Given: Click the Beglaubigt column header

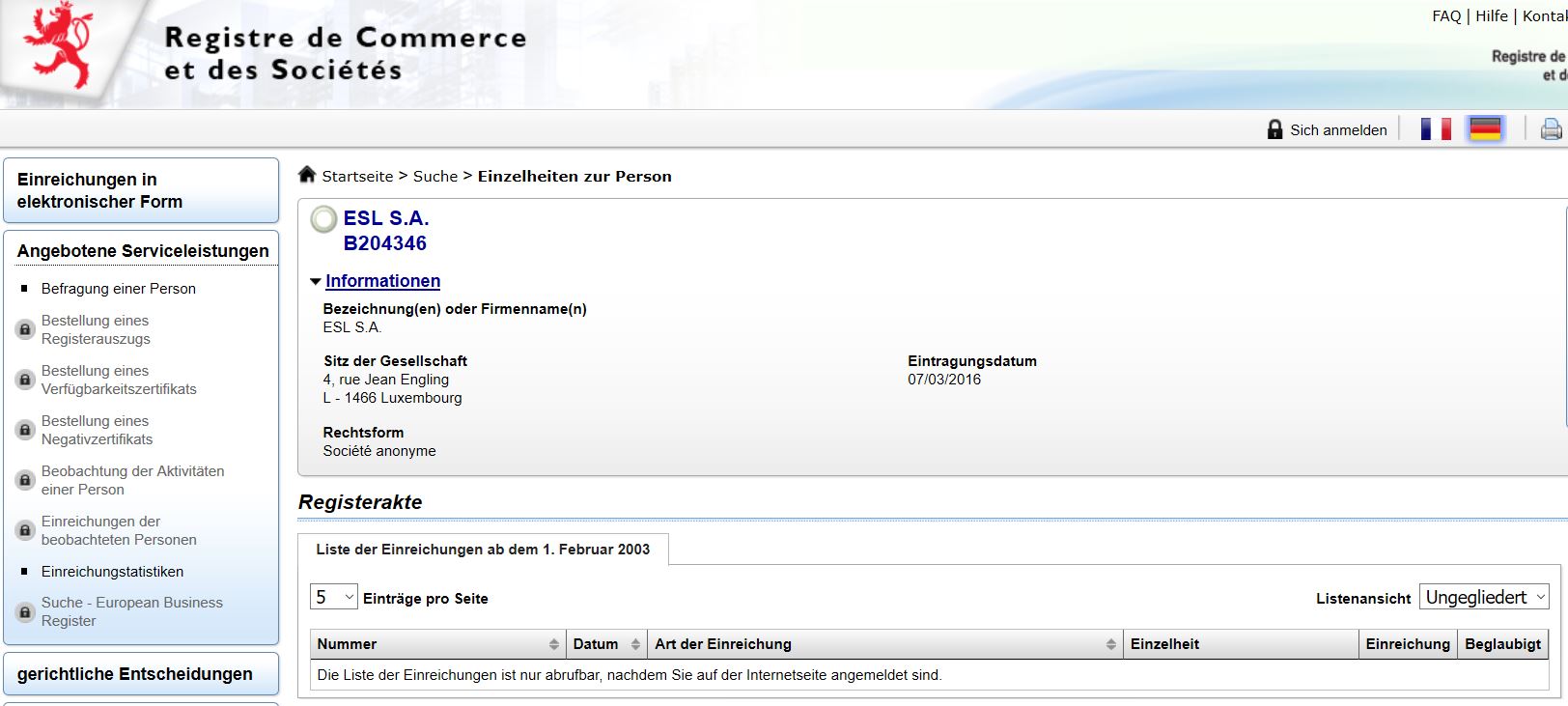Looking at the screenshot, I should click(x=1502, y=644).
